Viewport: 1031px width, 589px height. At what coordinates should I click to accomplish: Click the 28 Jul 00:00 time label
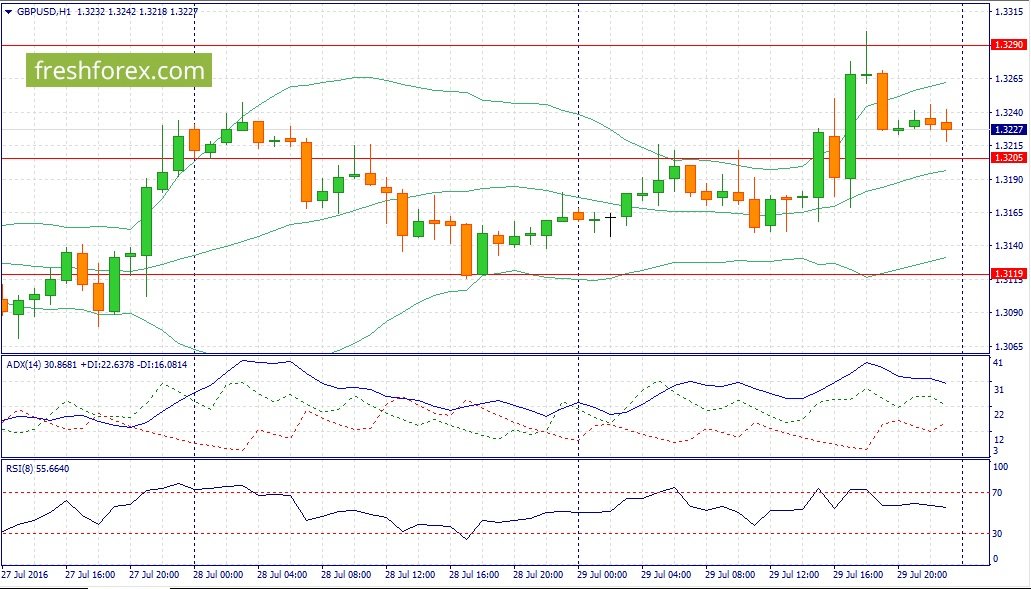point(220,574)
